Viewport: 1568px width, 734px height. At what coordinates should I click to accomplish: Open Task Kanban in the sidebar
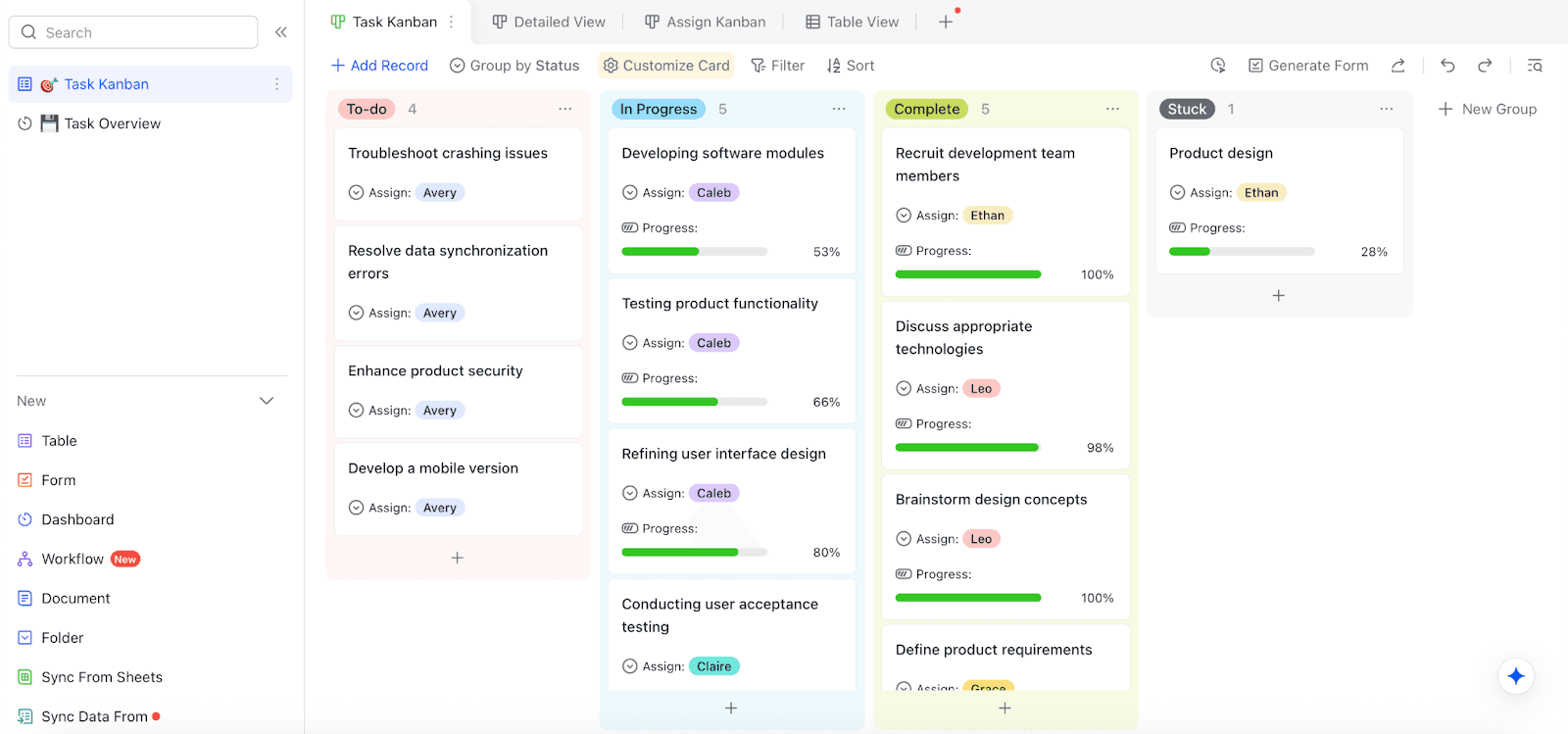click(151, 84)
